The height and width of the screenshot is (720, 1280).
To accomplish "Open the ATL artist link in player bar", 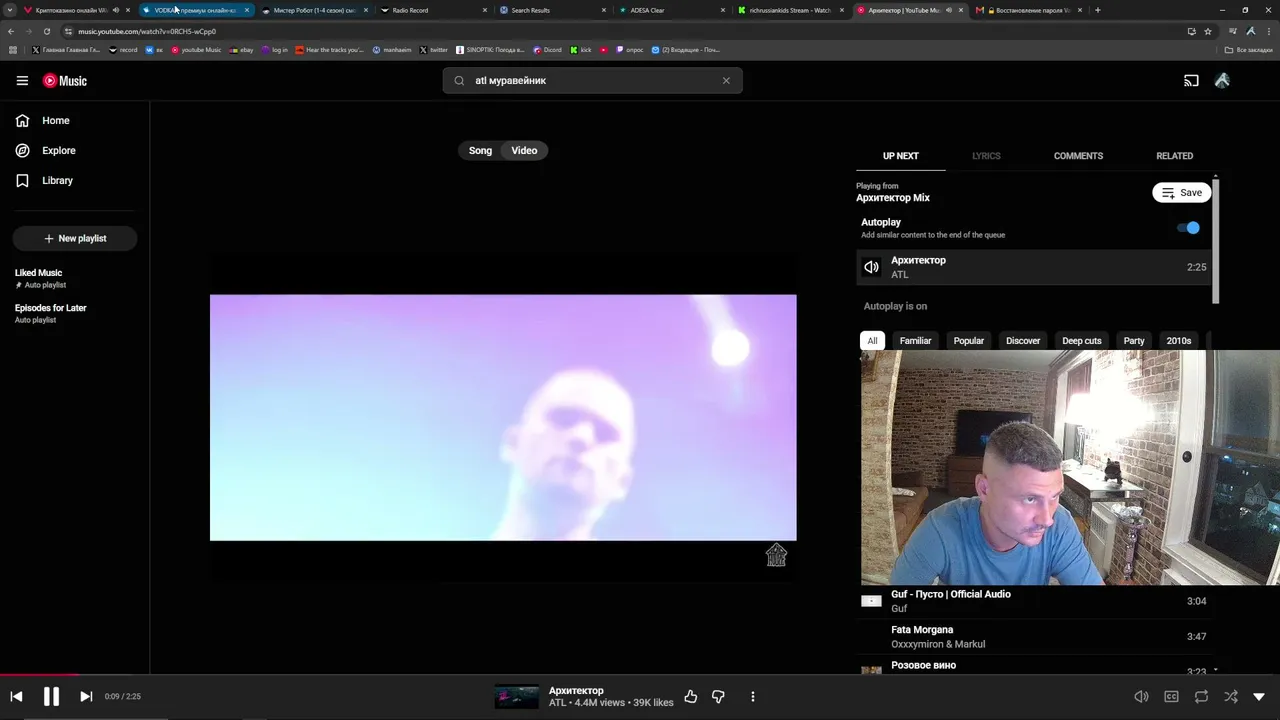I will pos(557,703).
